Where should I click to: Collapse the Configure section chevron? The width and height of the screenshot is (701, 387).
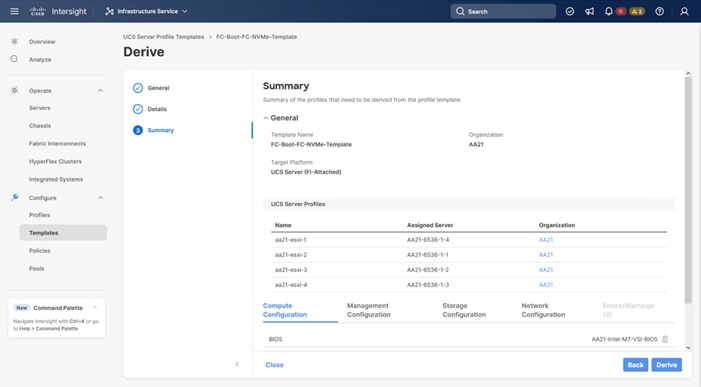[101, 198]
